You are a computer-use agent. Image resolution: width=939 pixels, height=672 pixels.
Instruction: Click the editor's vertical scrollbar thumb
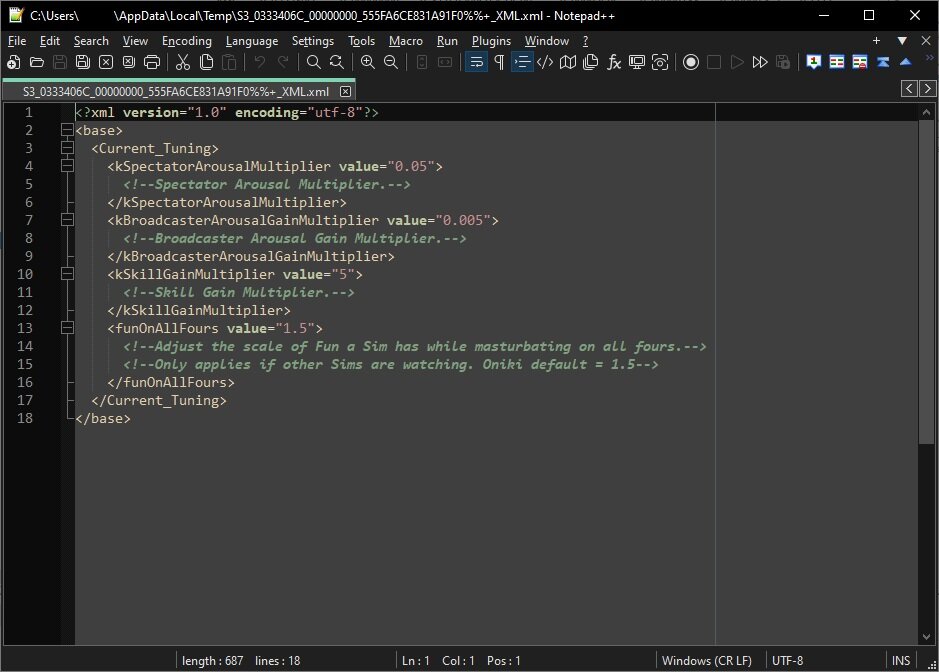pyautogui.click(x=926, y=282)
